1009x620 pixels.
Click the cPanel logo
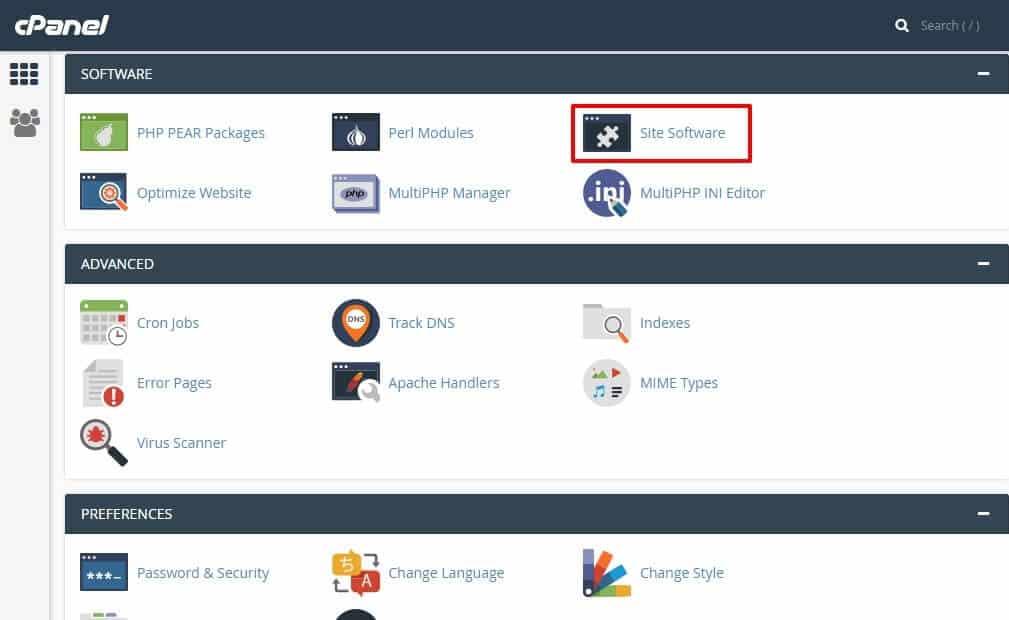[62, 25]
